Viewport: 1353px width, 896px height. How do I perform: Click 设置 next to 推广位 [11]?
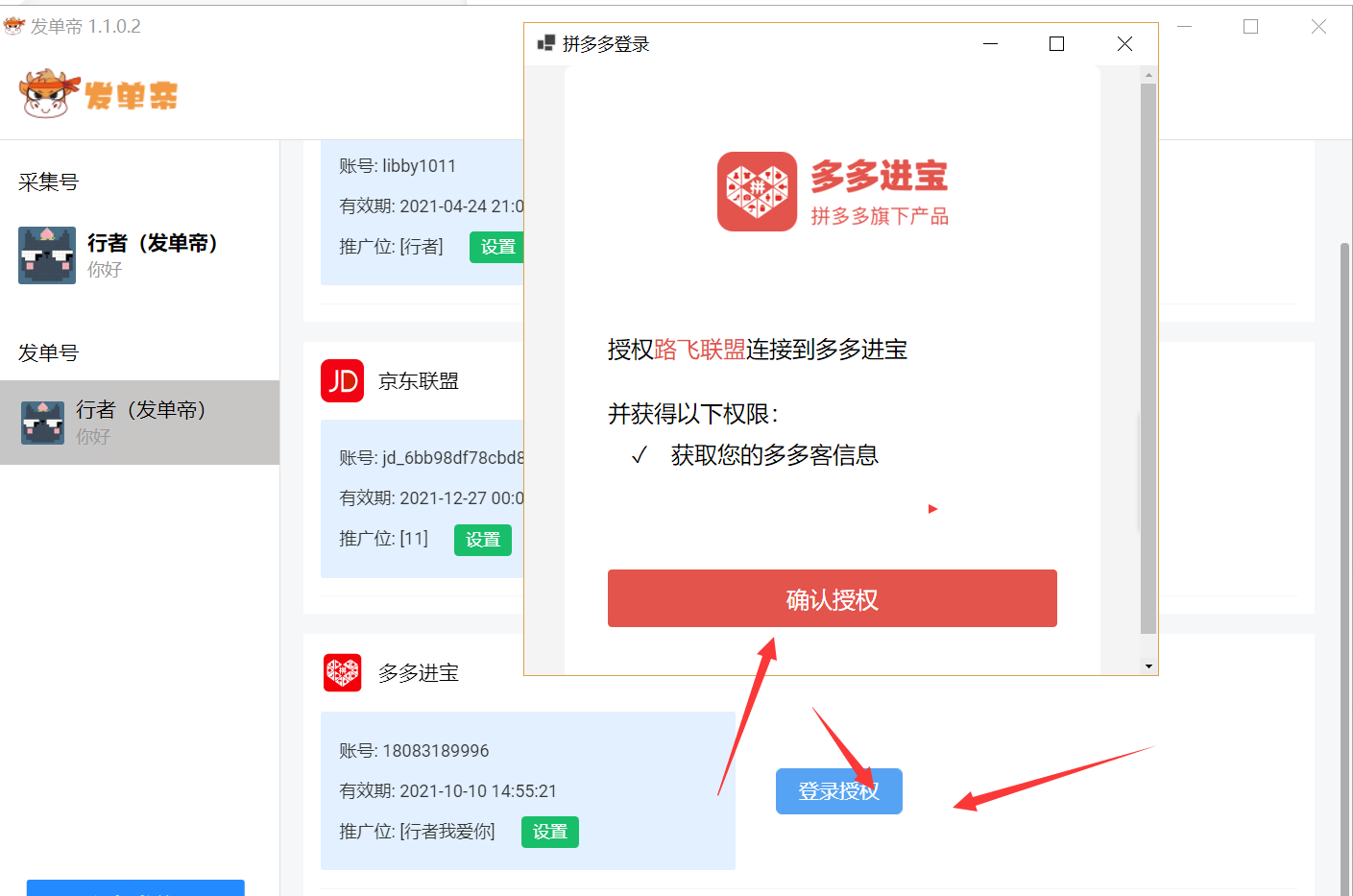click(482, 540)
